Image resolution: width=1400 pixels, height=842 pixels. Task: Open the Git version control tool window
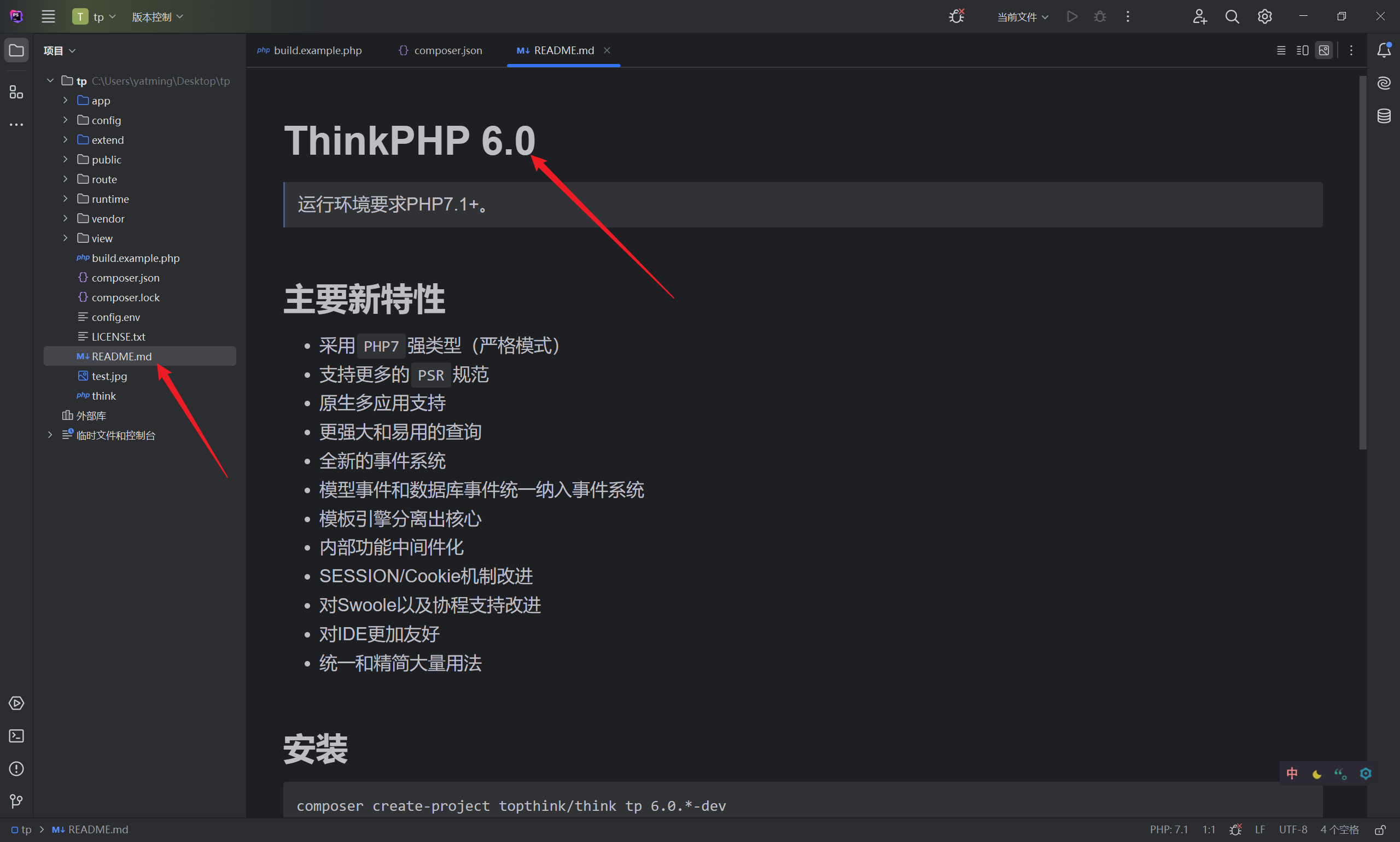click(x=16, y=800)
